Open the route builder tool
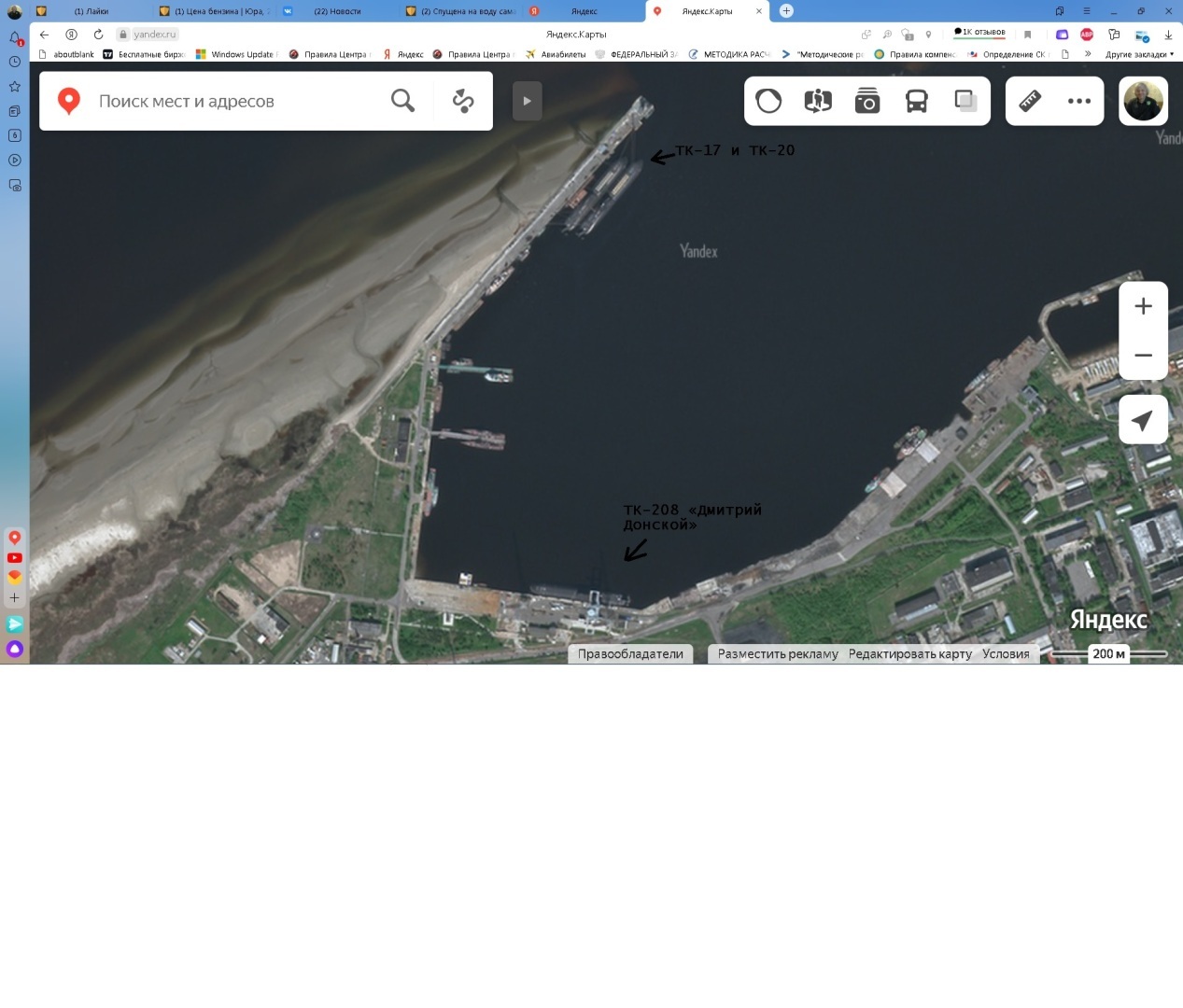The width and height of the screenshot is (1183, 1008). 463,101
